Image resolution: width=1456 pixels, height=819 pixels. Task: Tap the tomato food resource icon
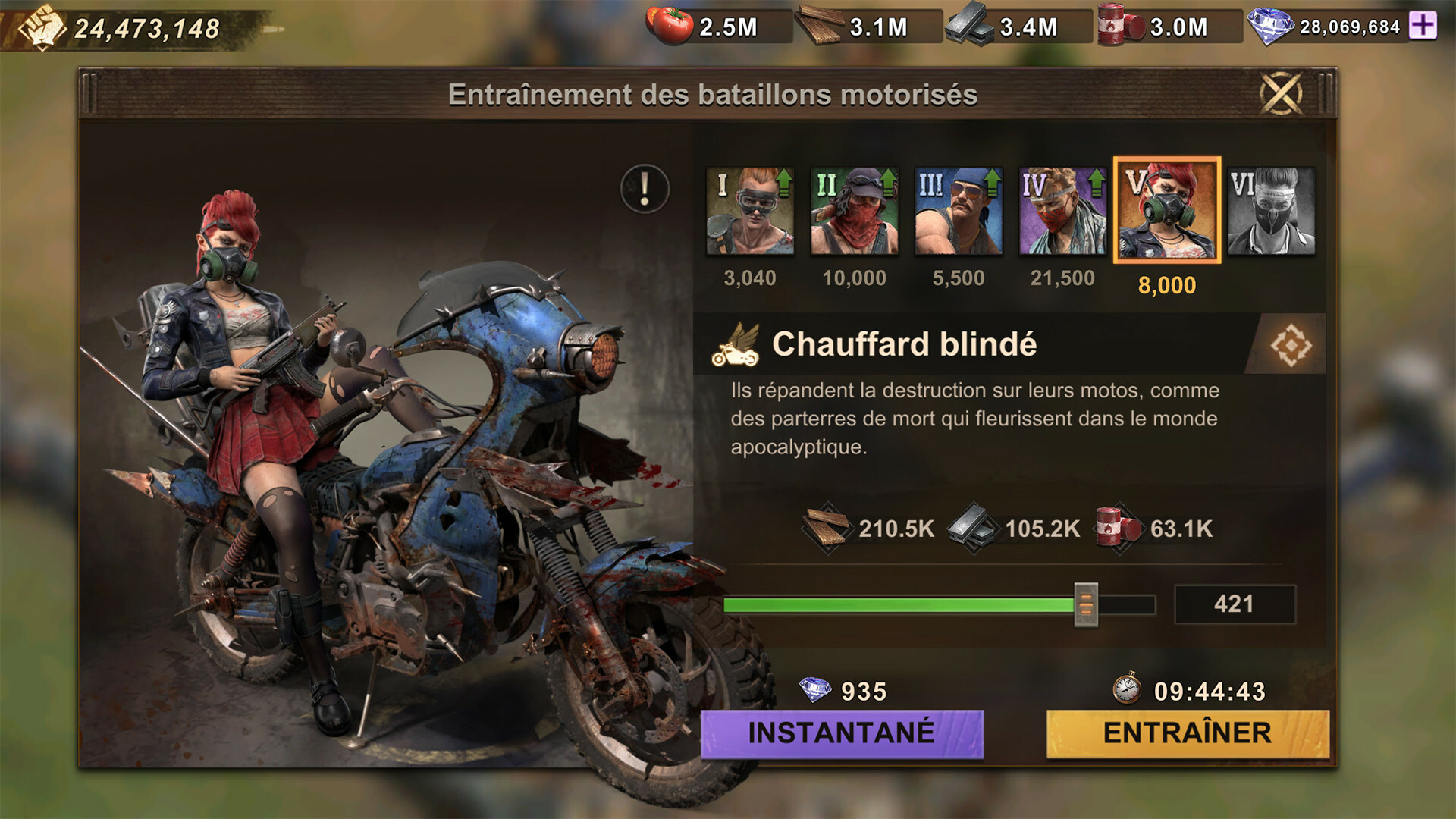(x=670, y=24)
